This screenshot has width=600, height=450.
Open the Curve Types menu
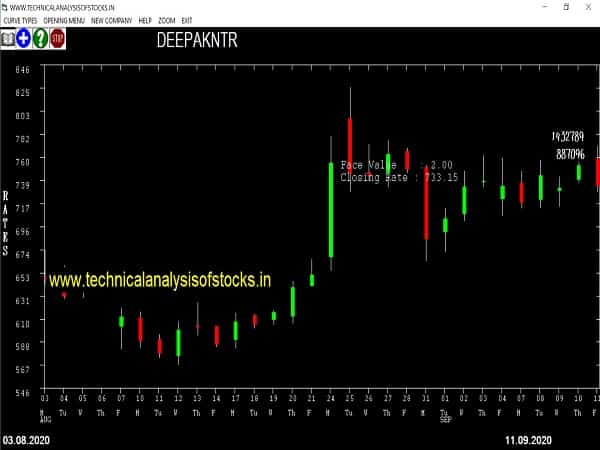[20, 20]
